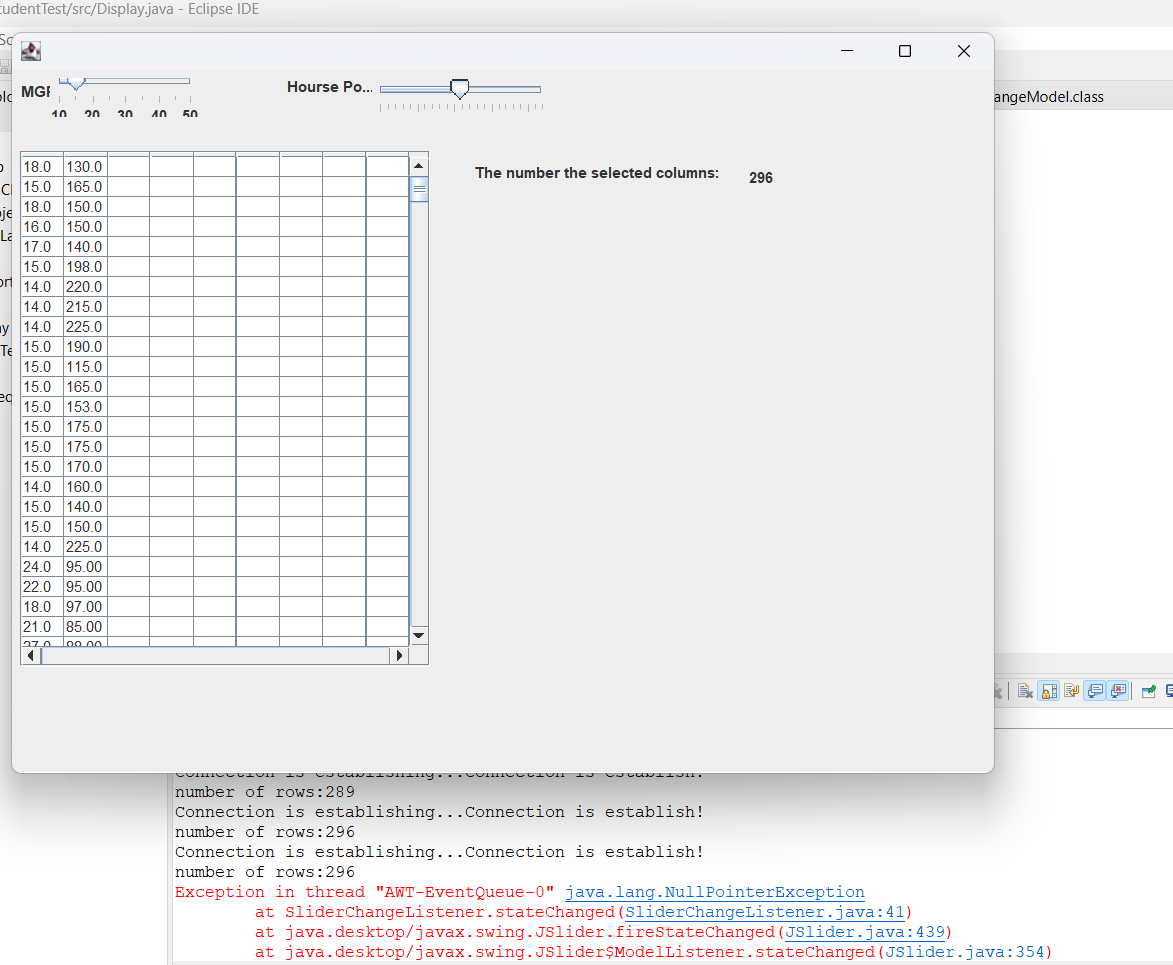Click the vertical scrollbar thumb of the table
This screenshot has width=1173, height=965.
pyautogui.click(x=419, y=188)
